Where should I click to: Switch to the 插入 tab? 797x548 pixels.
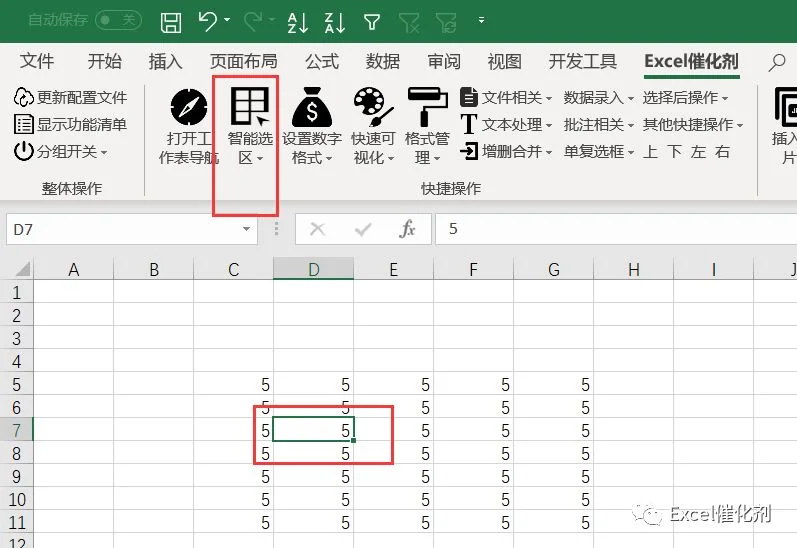tap(165, 61)
